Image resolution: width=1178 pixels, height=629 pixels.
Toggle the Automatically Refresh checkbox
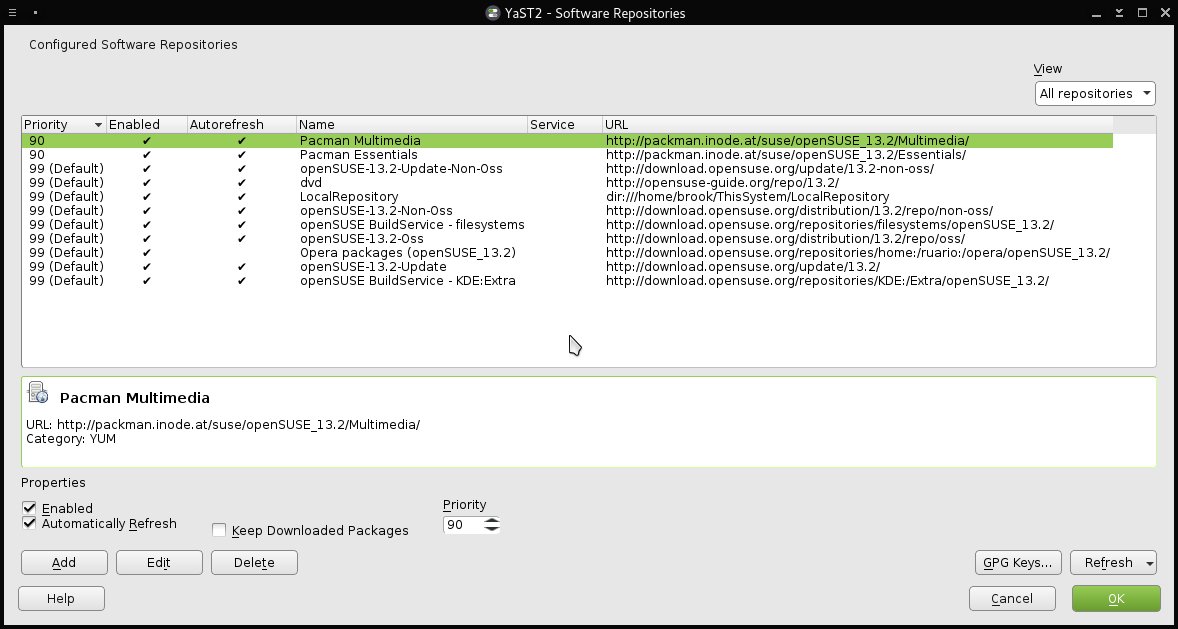pos(29,523)
